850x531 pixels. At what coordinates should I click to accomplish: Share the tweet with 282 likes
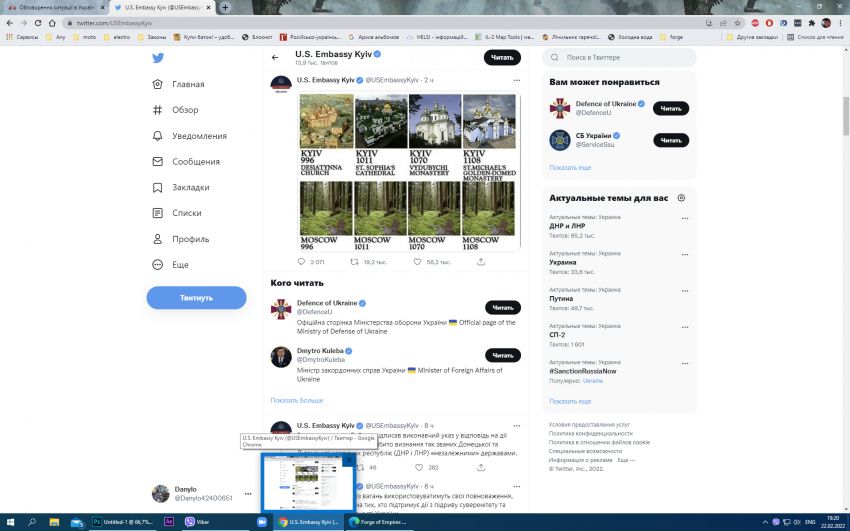(481, 468)
